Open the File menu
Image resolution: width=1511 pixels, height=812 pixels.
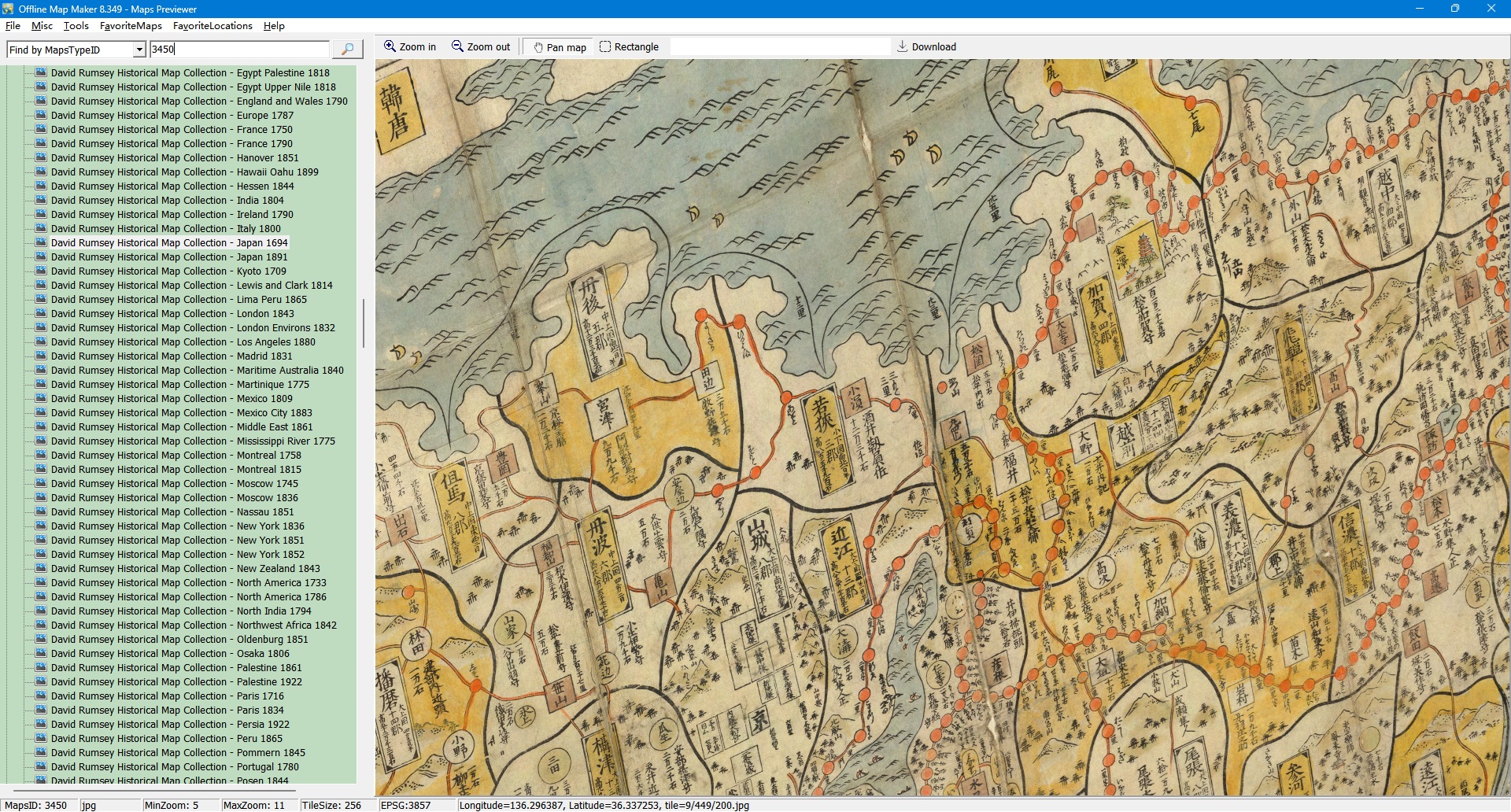coord(13,26)
